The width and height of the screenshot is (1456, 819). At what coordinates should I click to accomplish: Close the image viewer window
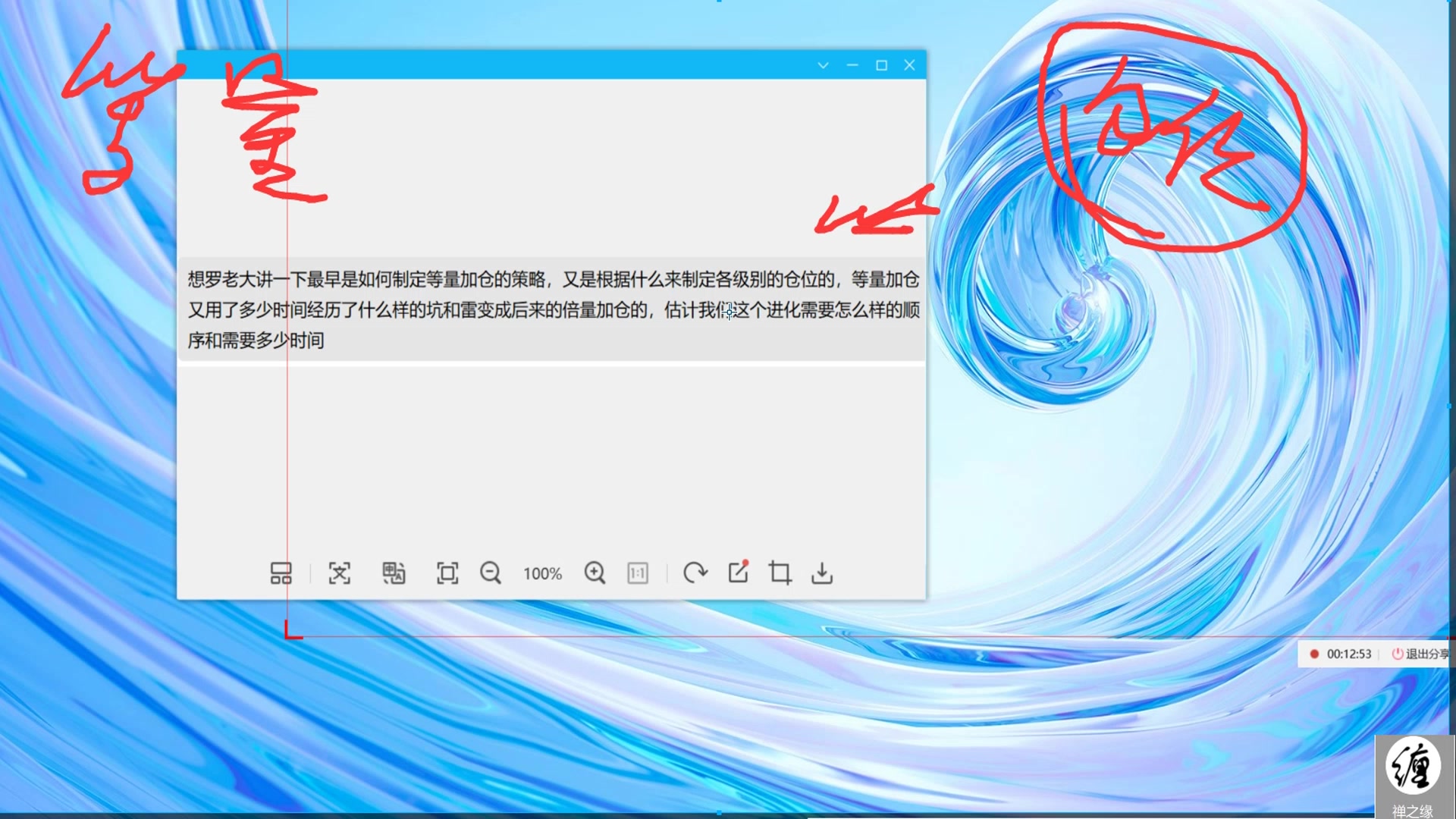pos(909,65)
